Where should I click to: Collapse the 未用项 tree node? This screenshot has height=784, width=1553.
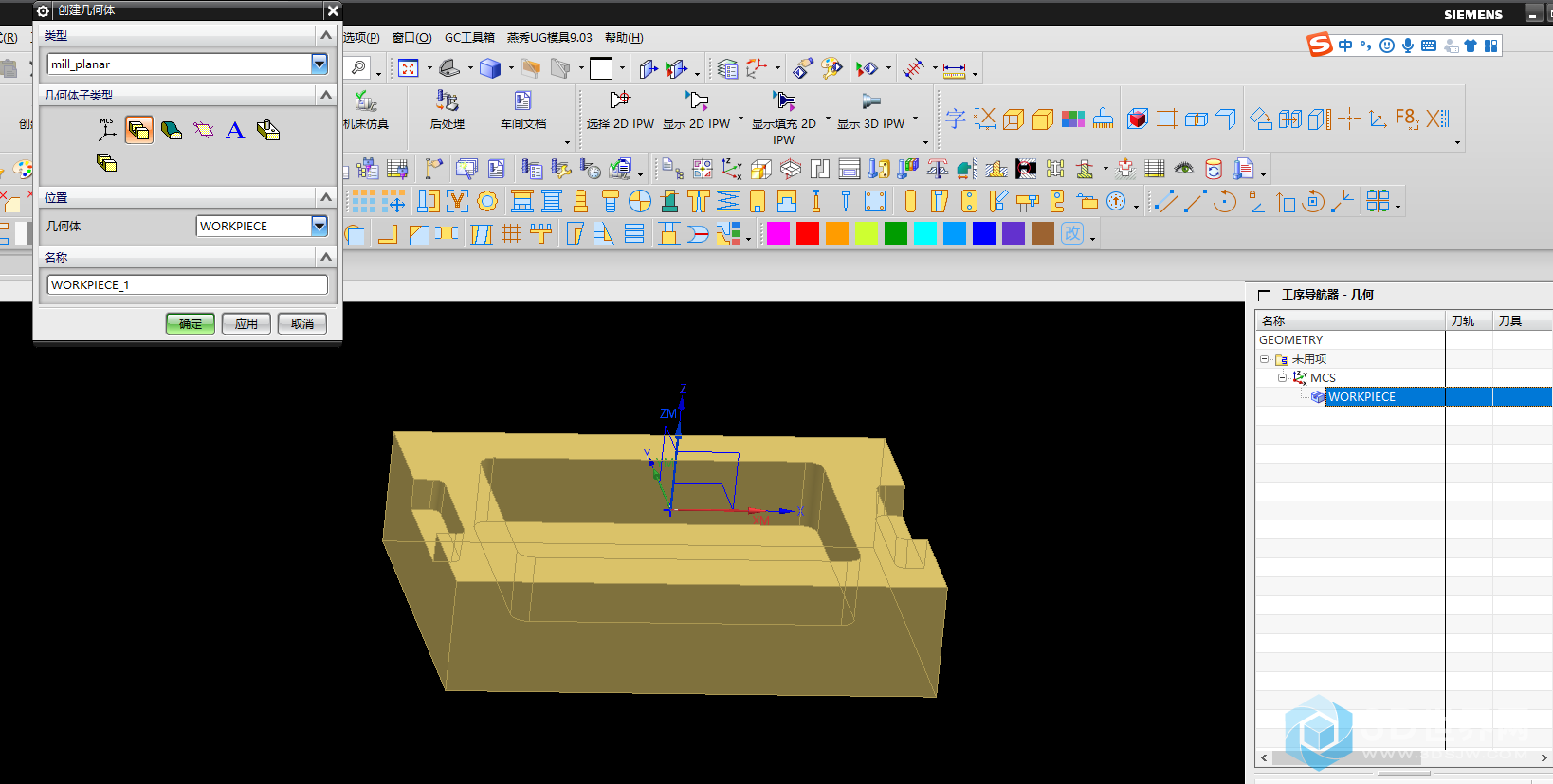(x=1264, y=359)
